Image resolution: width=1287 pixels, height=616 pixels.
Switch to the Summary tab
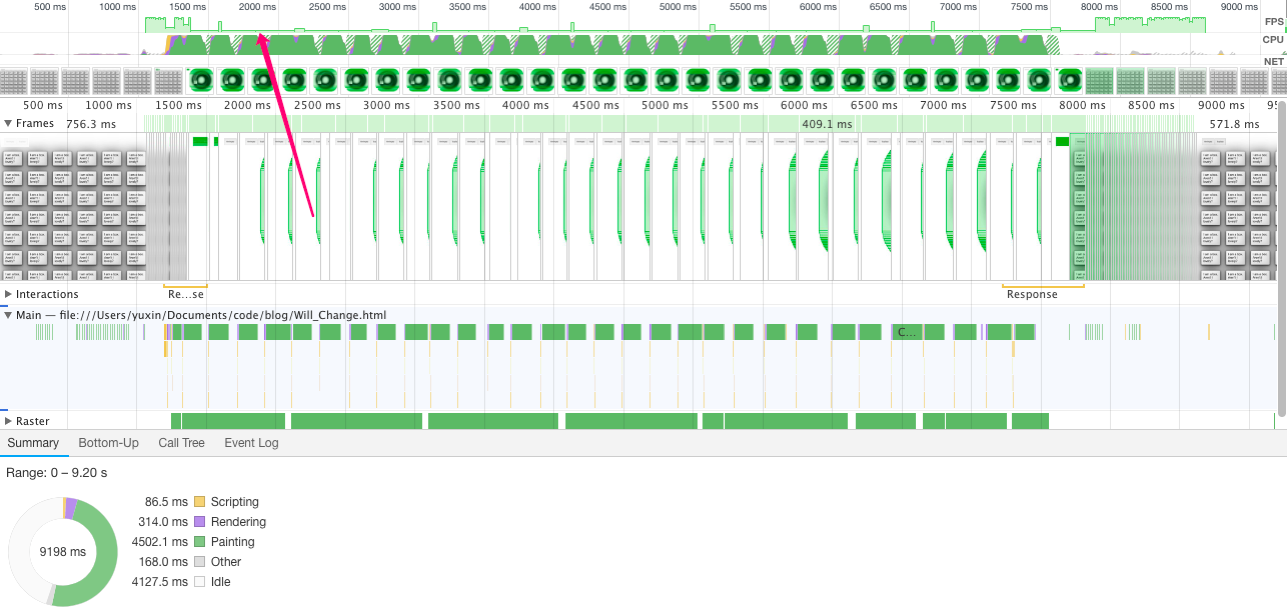33,443
